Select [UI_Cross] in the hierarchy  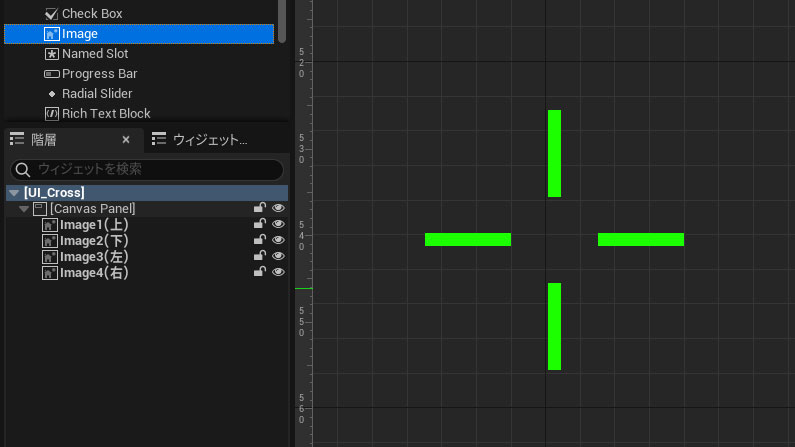pyautogui.click(x=147, y=193)
